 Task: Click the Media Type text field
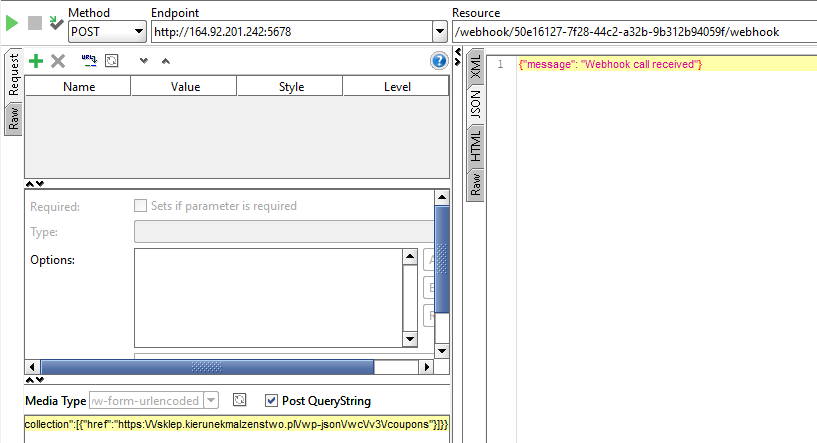(x=146, y=400)
